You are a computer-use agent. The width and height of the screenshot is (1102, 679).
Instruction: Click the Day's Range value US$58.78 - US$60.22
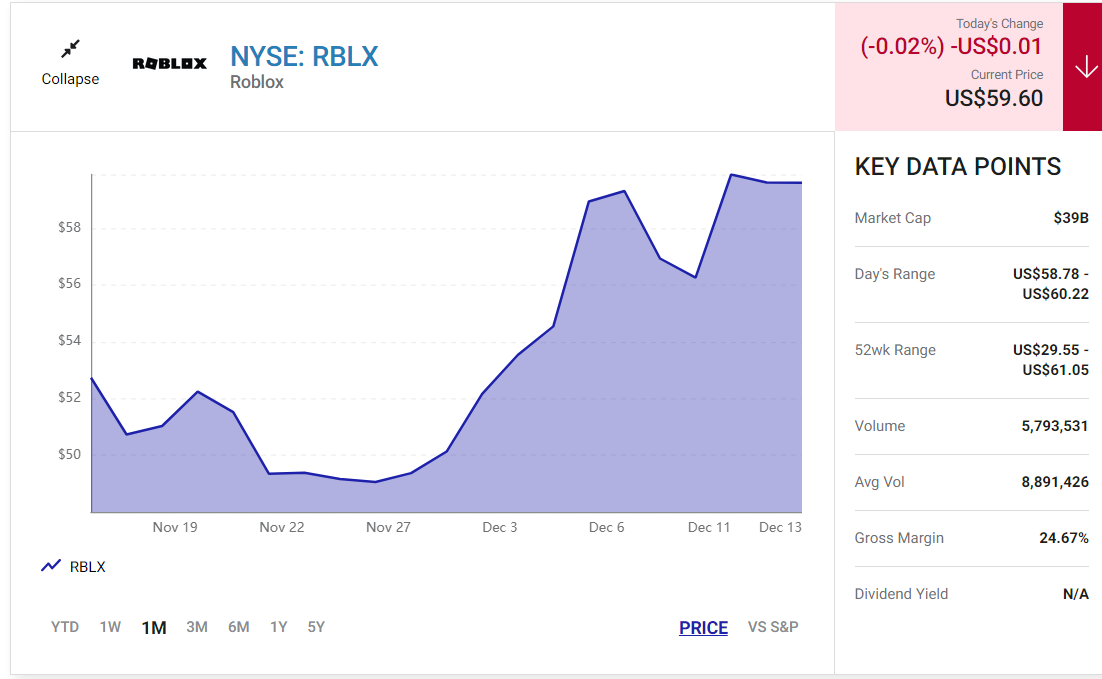point(1051,284)
